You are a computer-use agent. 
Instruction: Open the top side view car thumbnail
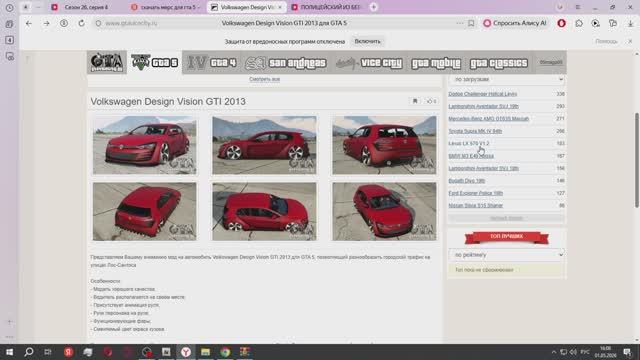point(264,211)
